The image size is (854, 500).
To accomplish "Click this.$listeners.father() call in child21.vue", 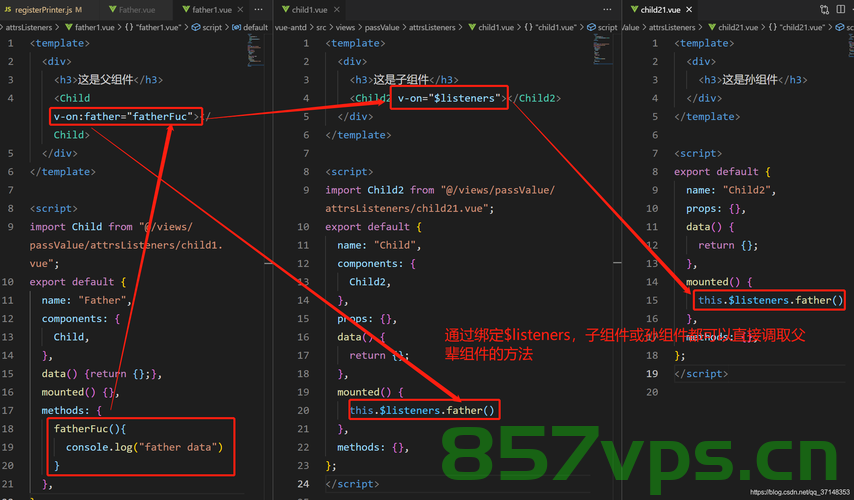I will tap(771, 300).
